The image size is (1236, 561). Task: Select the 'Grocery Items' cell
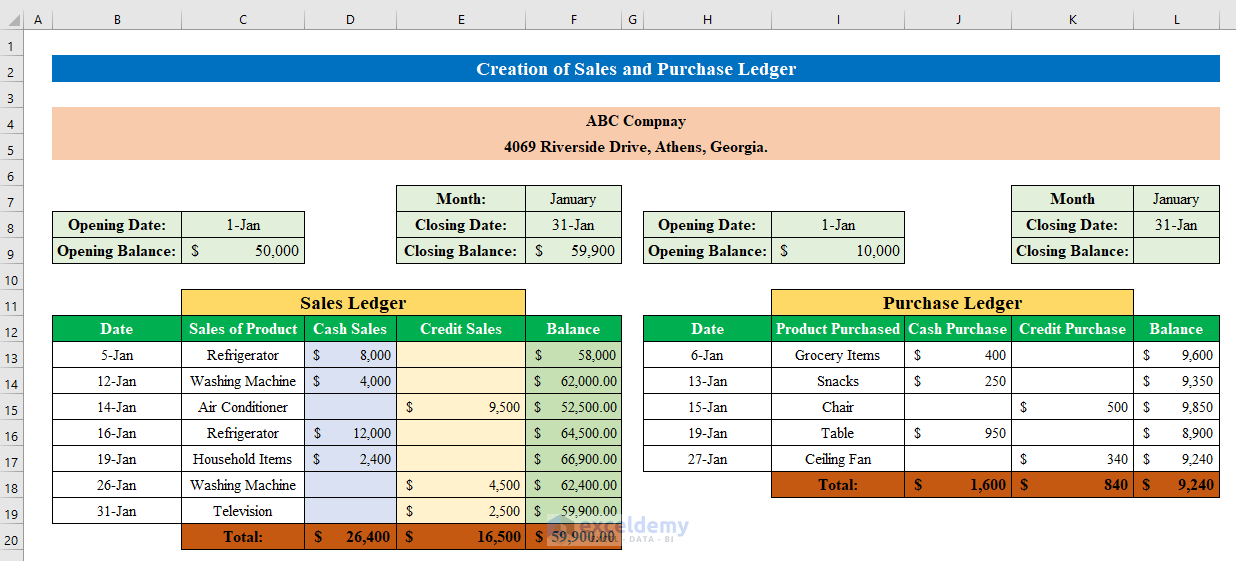pyautogui.click(x=838, y=355)
